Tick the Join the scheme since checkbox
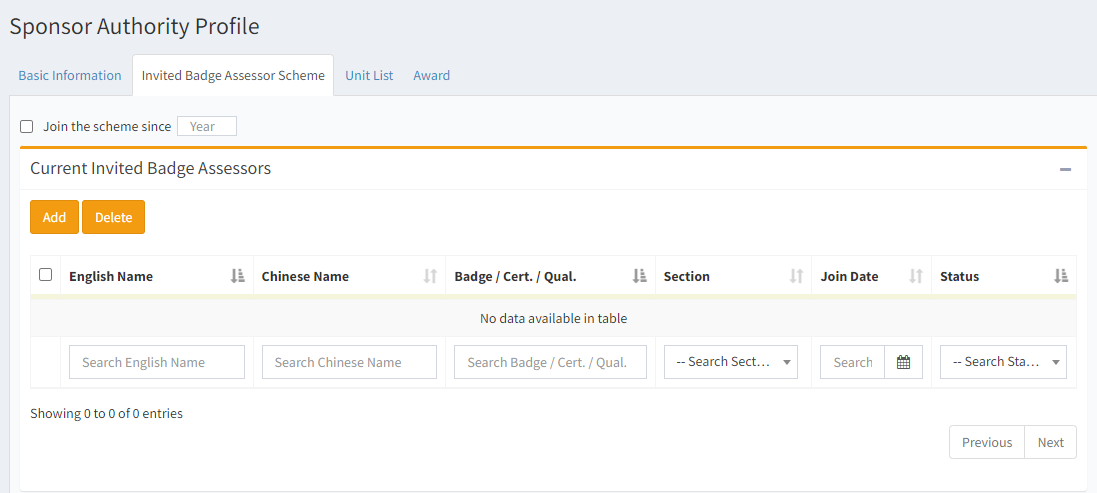The image size is (1097, 493). [x=27, y=126]
